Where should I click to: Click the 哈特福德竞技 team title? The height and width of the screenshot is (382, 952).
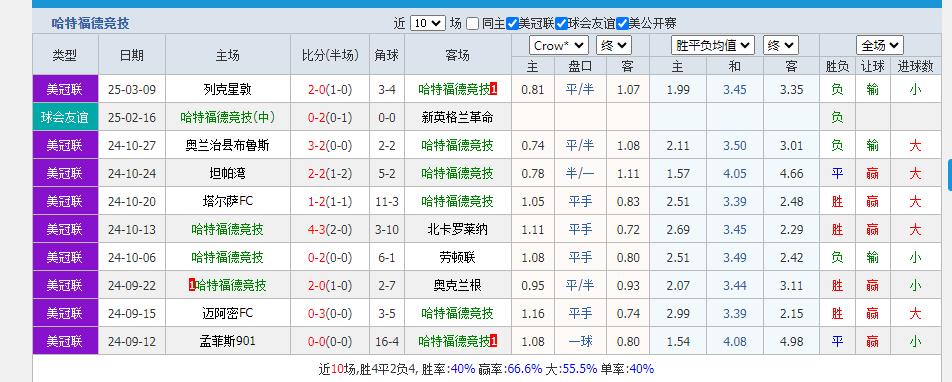(90, 24)
